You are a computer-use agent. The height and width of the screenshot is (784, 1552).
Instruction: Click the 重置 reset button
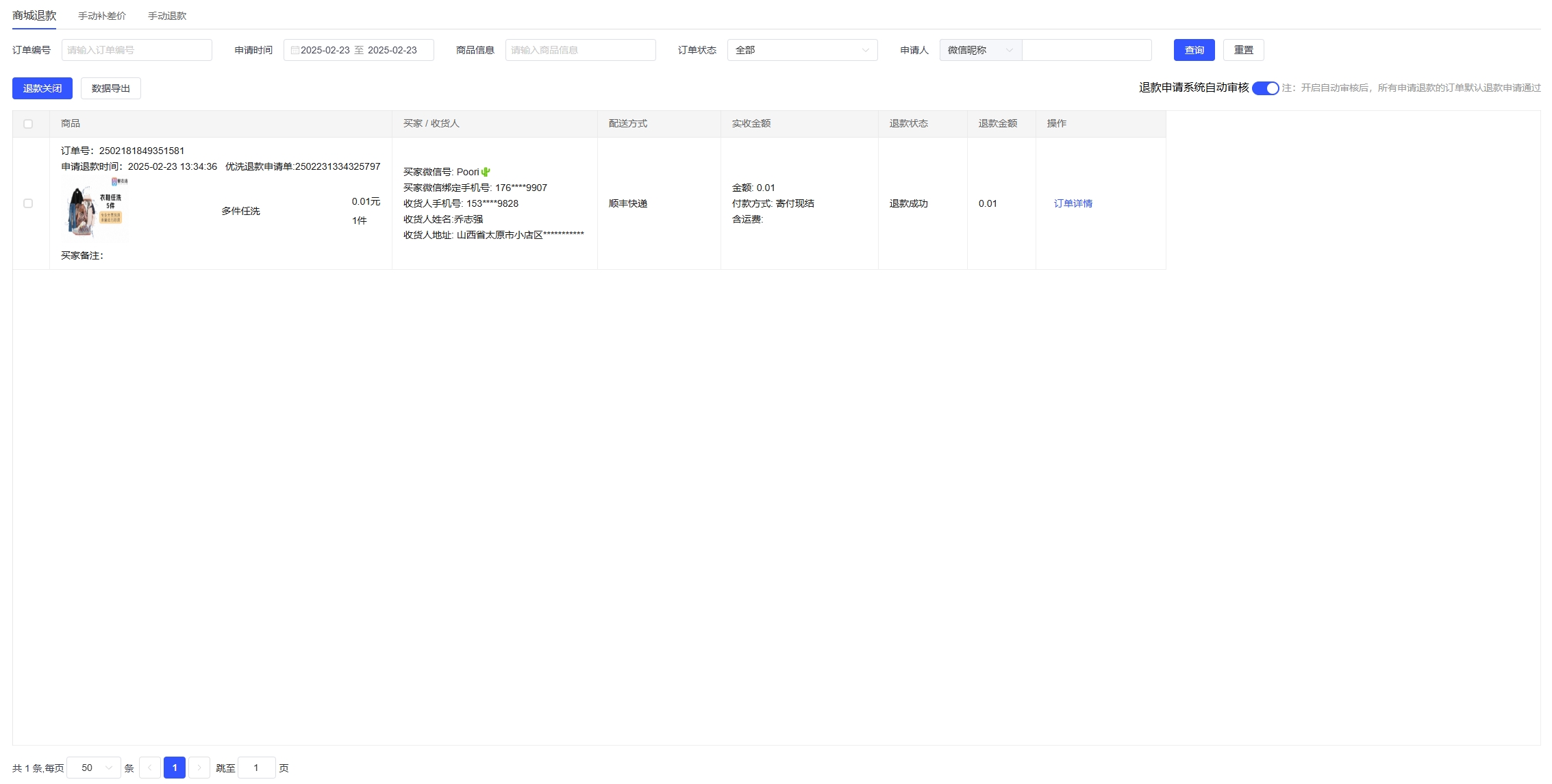coord(1243,50)
